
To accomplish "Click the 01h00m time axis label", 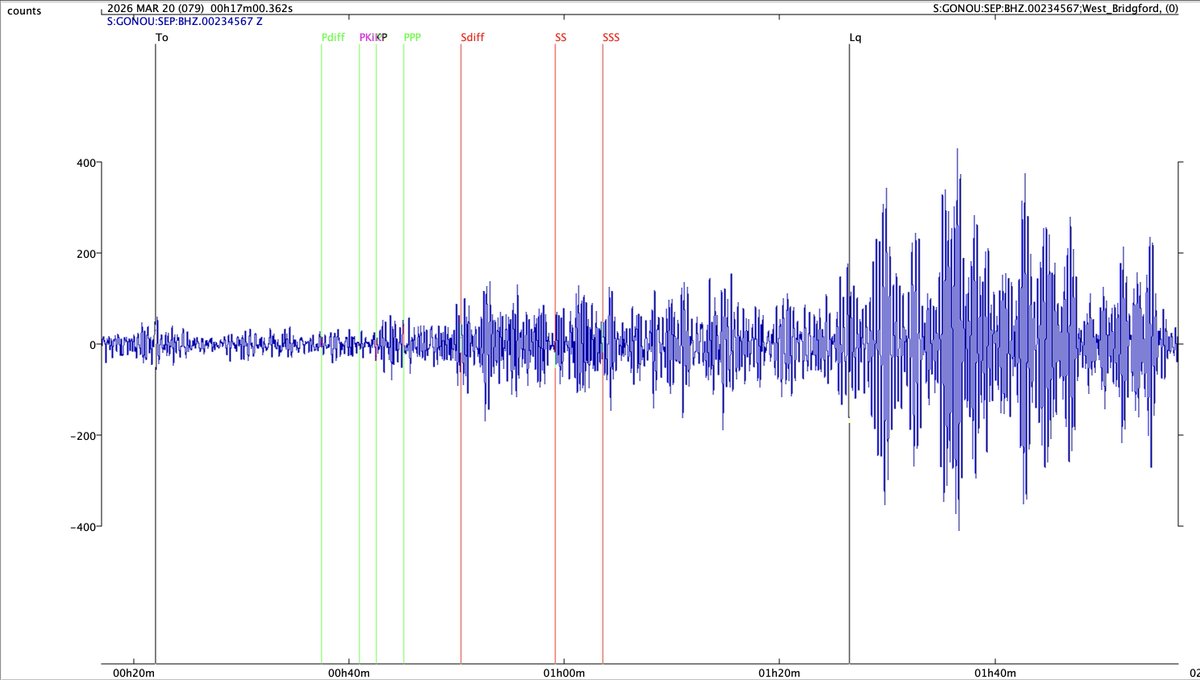I will (x=564, y=674).
